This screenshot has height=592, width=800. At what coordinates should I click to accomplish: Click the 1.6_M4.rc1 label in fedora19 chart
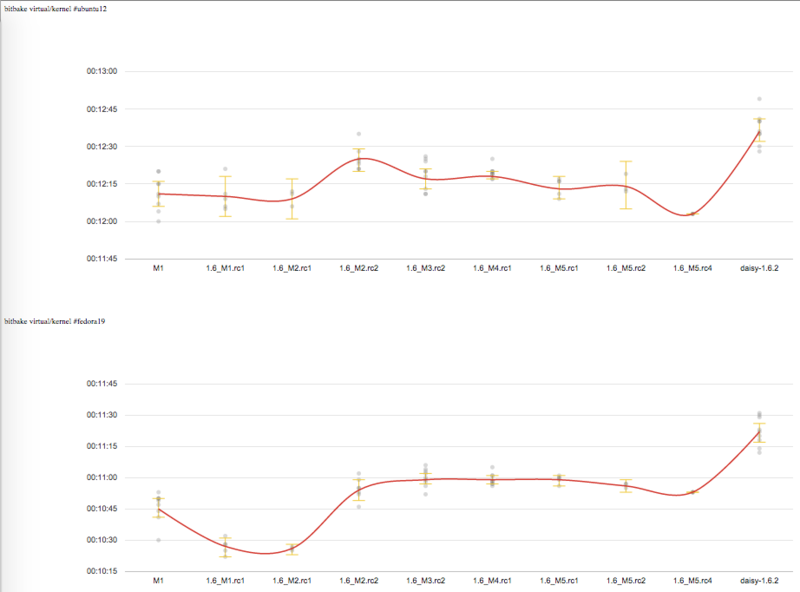pyautogui.click(x=492, y=580)
